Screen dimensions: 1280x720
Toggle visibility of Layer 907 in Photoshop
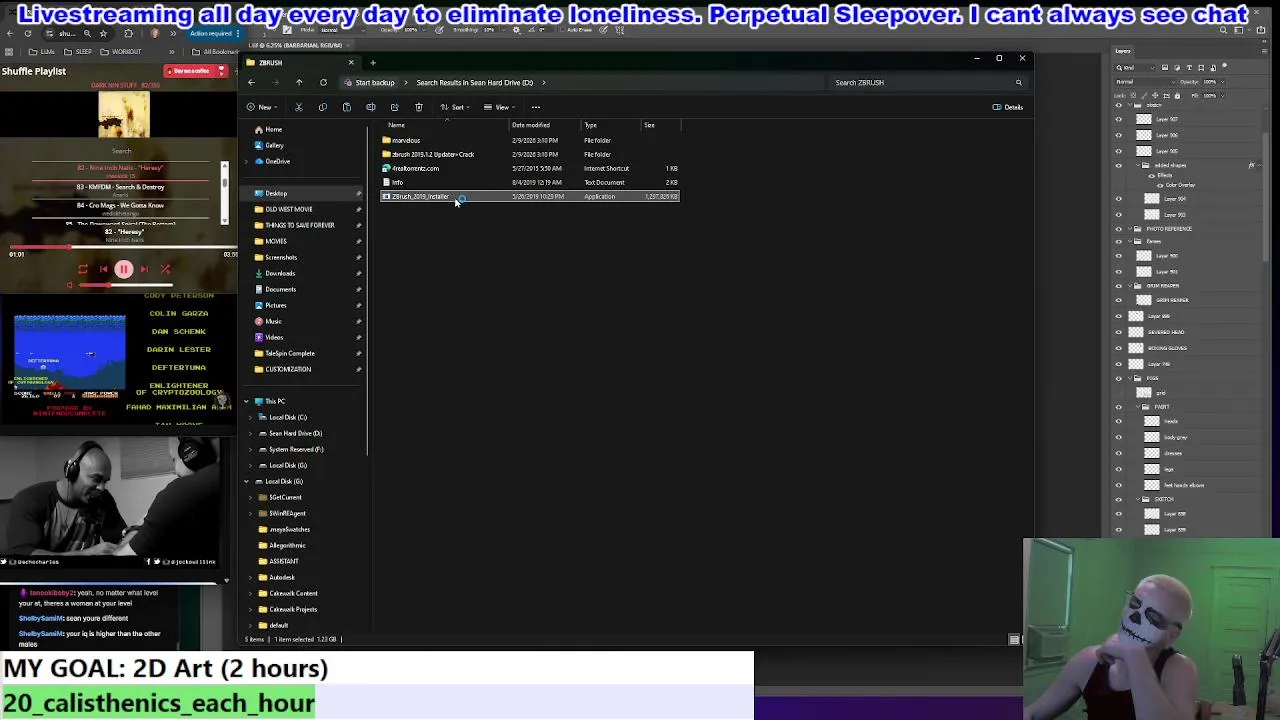coord(1119,119)
